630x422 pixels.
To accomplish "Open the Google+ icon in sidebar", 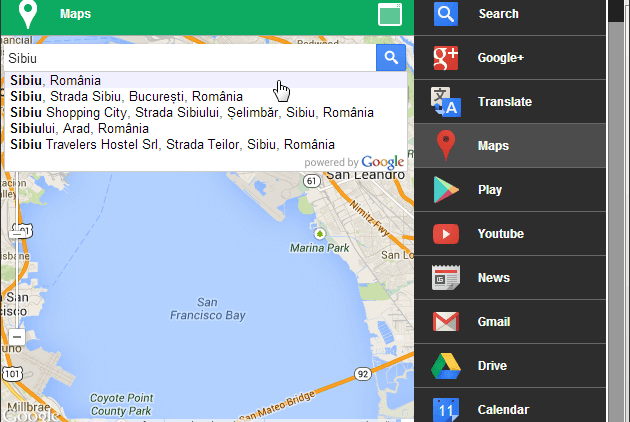I will pos(446,58).
